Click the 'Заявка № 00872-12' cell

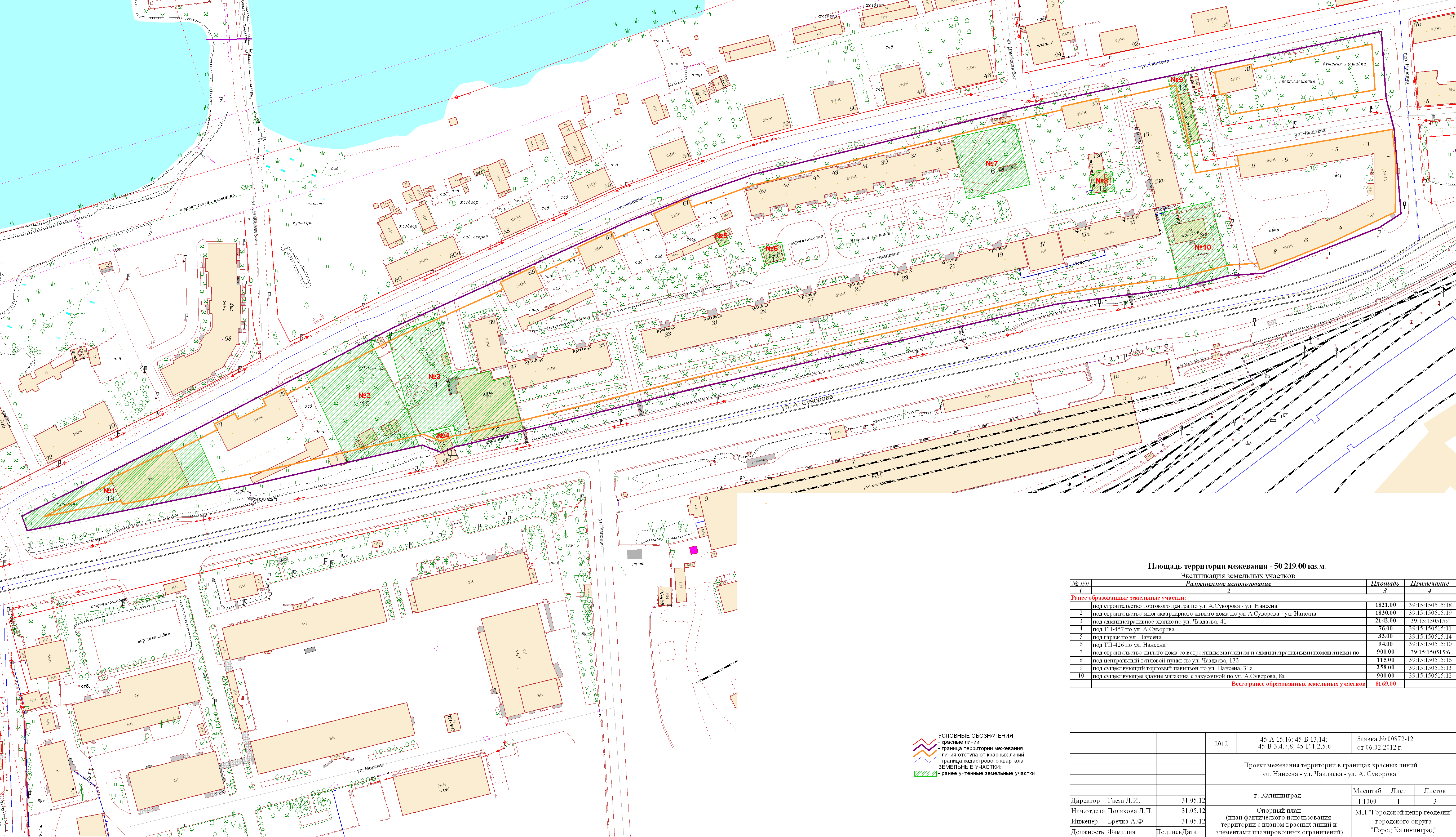pos(1385,739)
